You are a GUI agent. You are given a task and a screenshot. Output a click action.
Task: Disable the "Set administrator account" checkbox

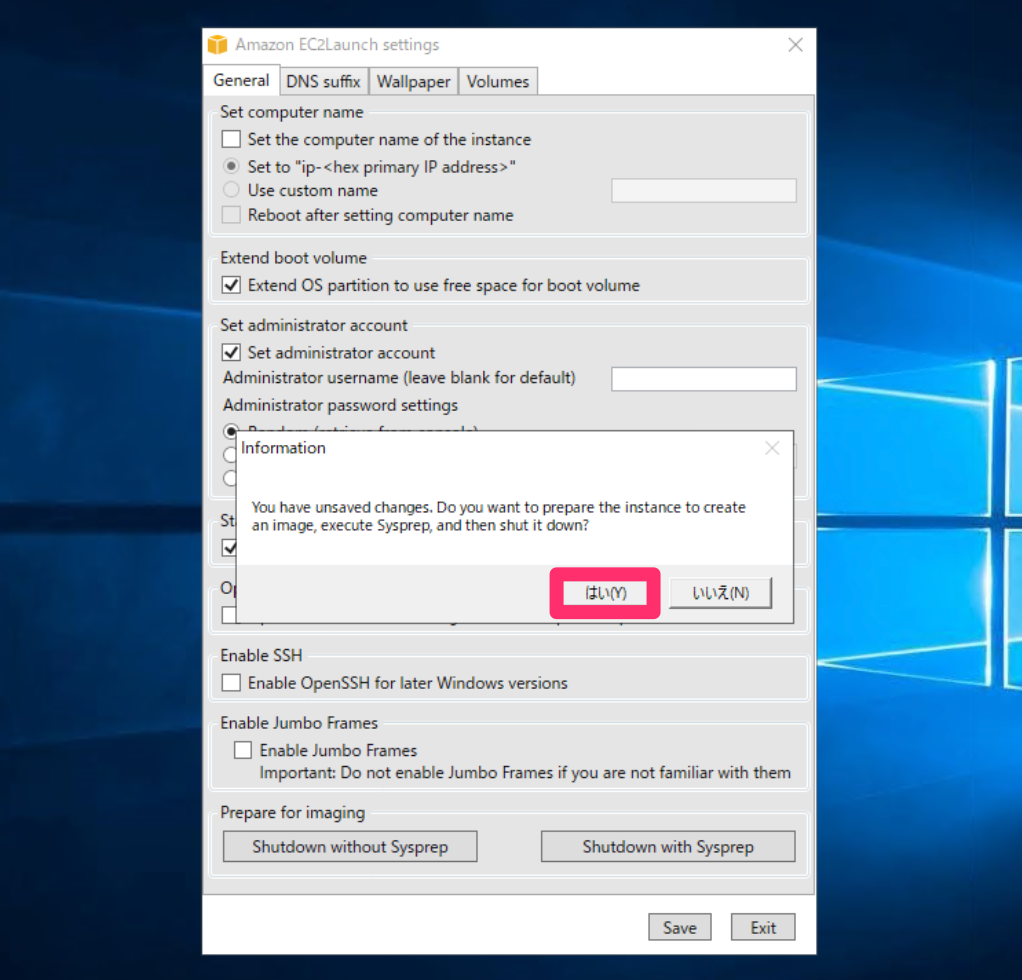229,352
